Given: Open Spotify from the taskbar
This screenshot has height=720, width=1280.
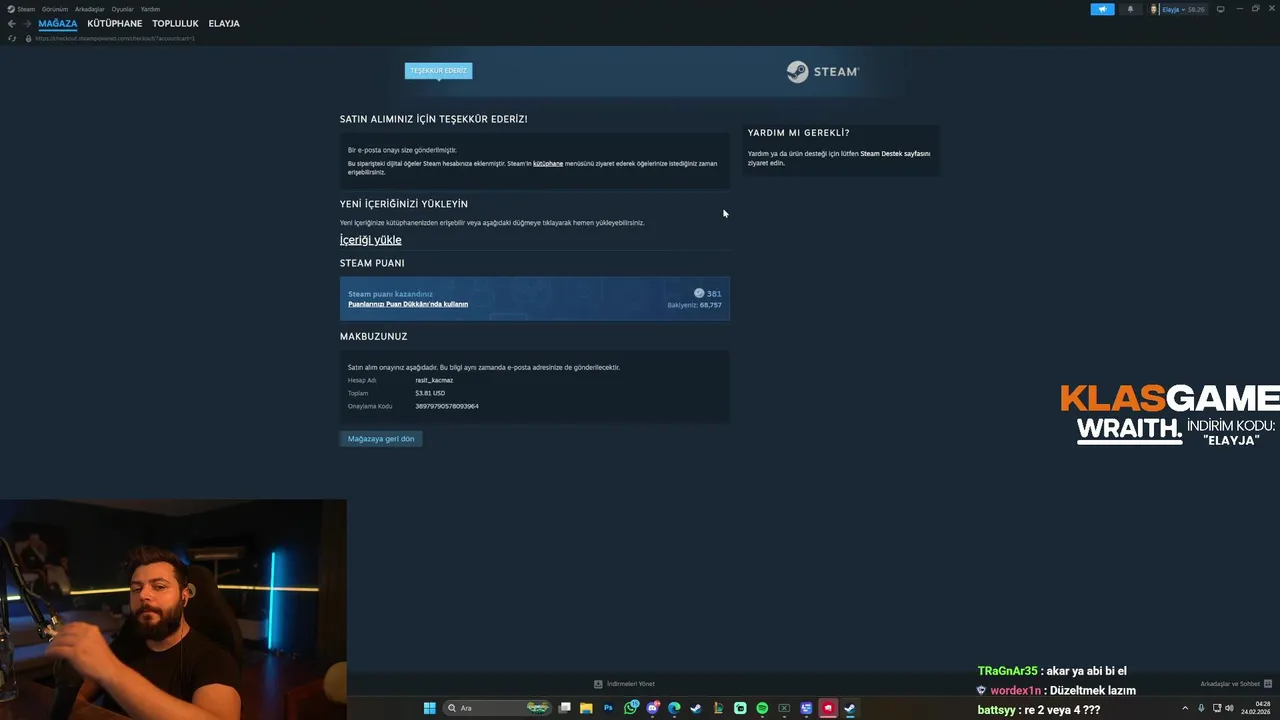Looking at the screenshot, I should point(762,708).
